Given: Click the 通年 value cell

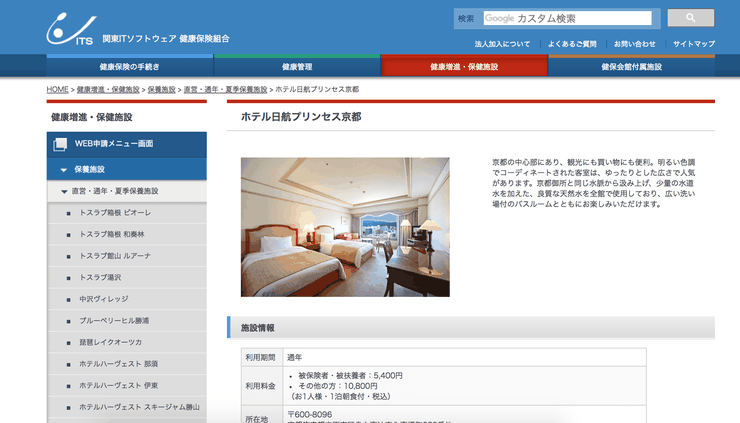Looking at the screenshot, I should pyautogui.click(x=465, y=357).
